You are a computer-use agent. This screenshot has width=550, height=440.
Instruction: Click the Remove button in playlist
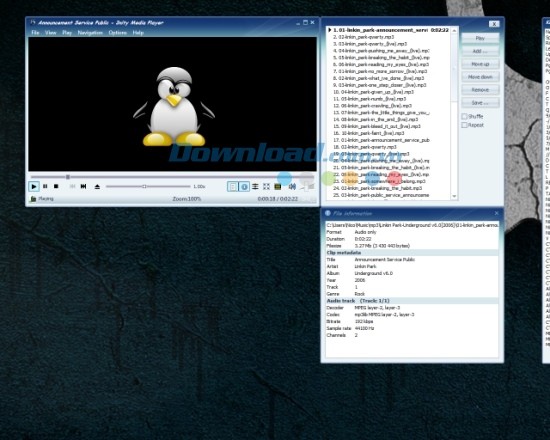coord(480,90)
